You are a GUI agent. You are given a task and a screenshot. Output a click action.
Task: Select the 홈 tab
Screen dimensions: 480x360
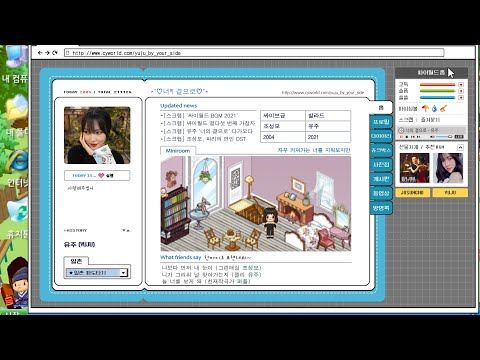tap(381, 108)
